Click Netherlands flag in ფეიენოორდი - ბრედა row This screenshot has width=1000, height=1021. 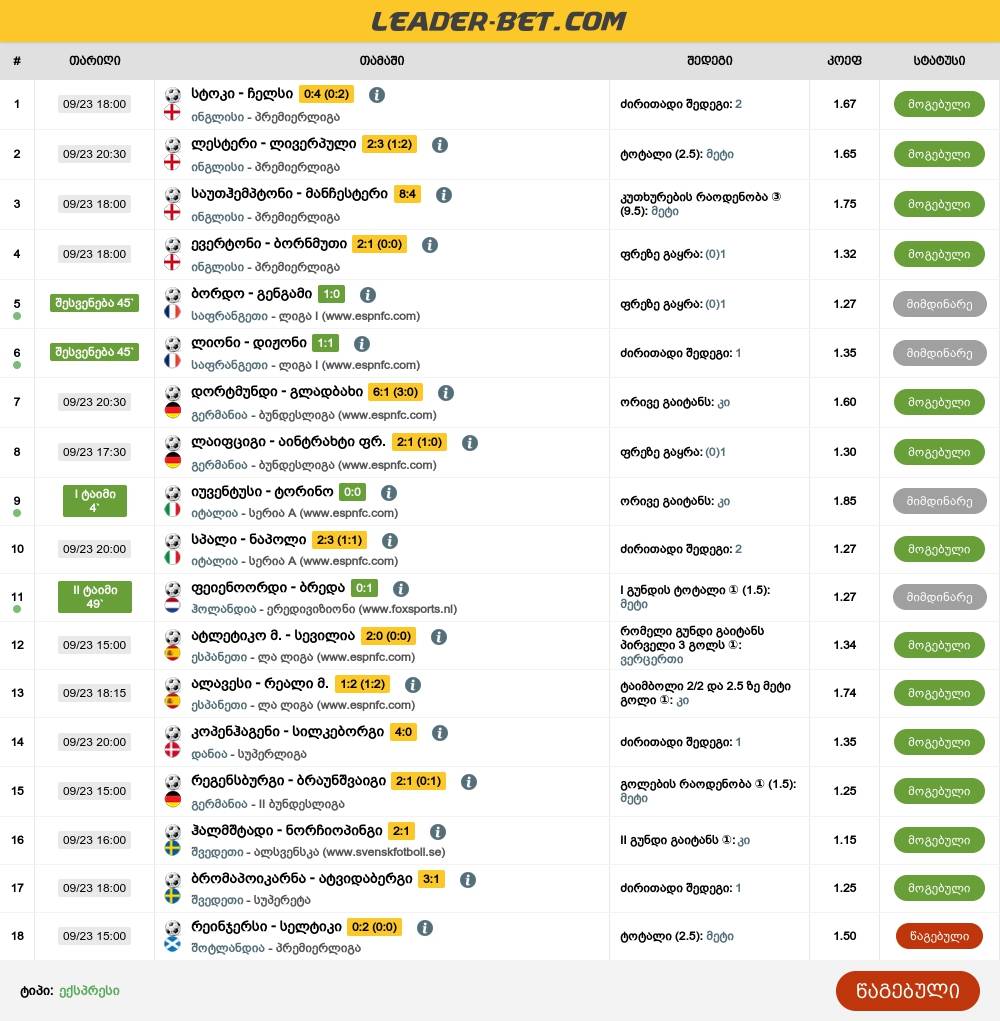point(172,606)
